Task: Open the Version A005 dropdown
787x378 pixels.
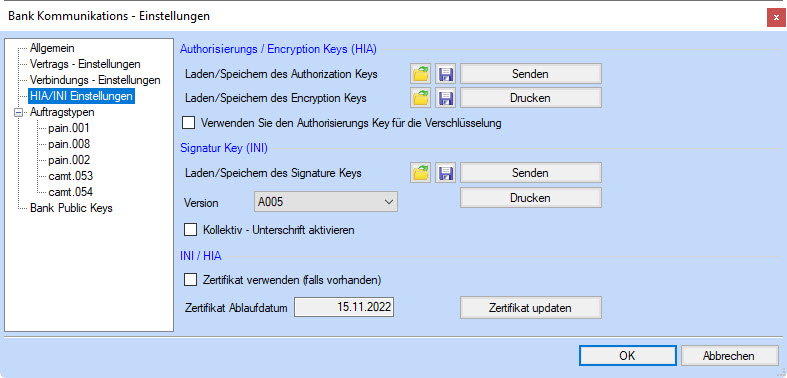Action: point(326,201)
